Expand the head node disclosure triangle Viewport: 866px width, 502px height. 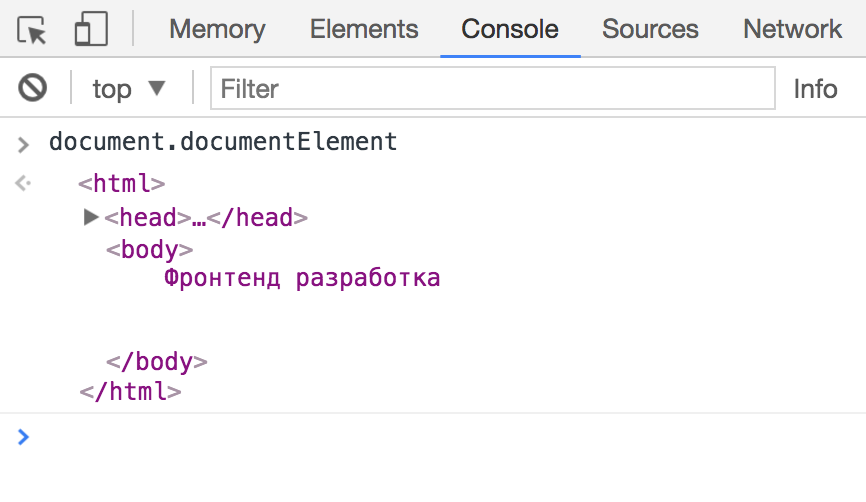pyautogui.click(x=92, y=217)
